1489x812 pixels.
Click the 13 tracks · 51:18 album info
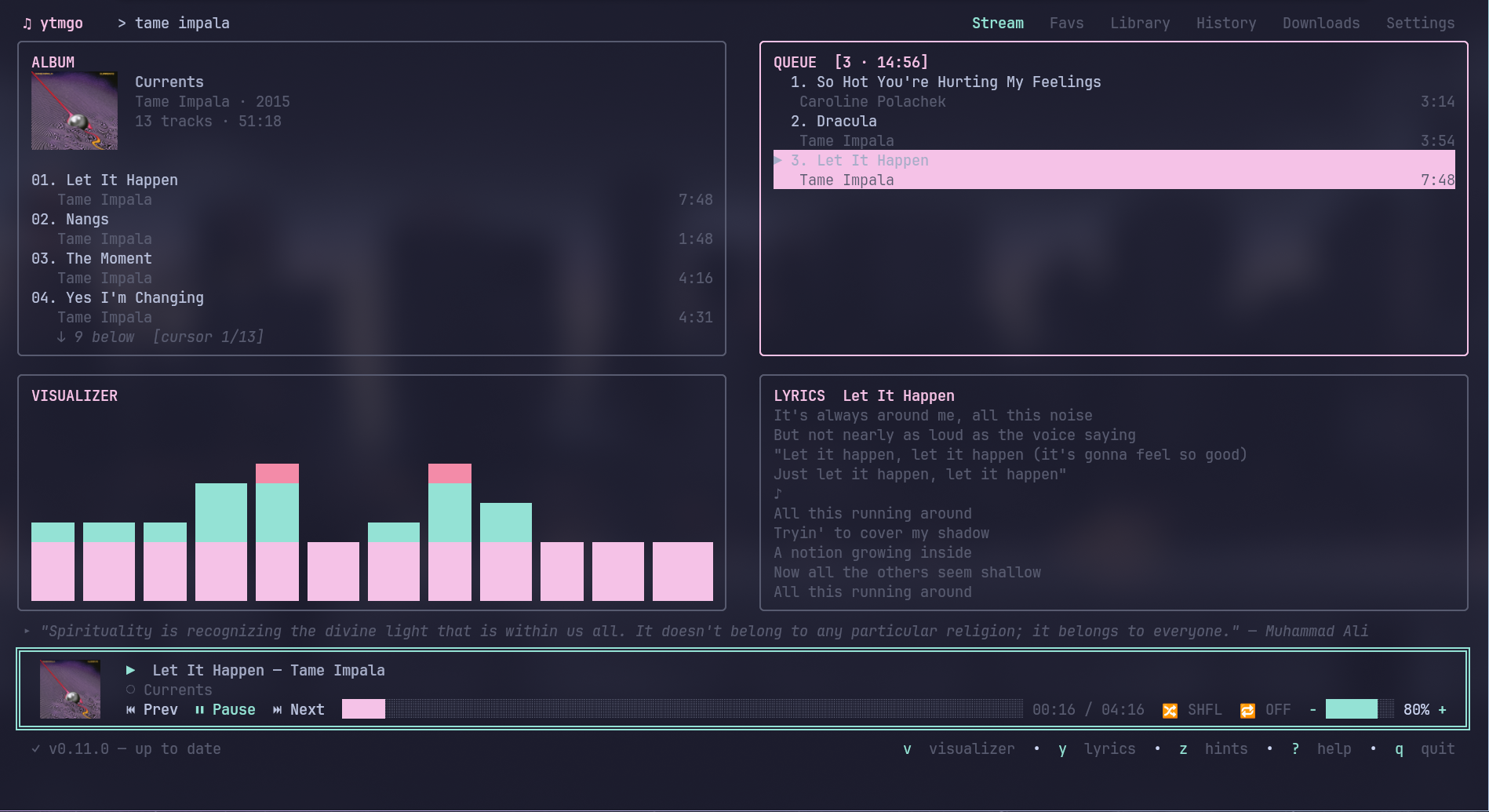coord(208,122)
